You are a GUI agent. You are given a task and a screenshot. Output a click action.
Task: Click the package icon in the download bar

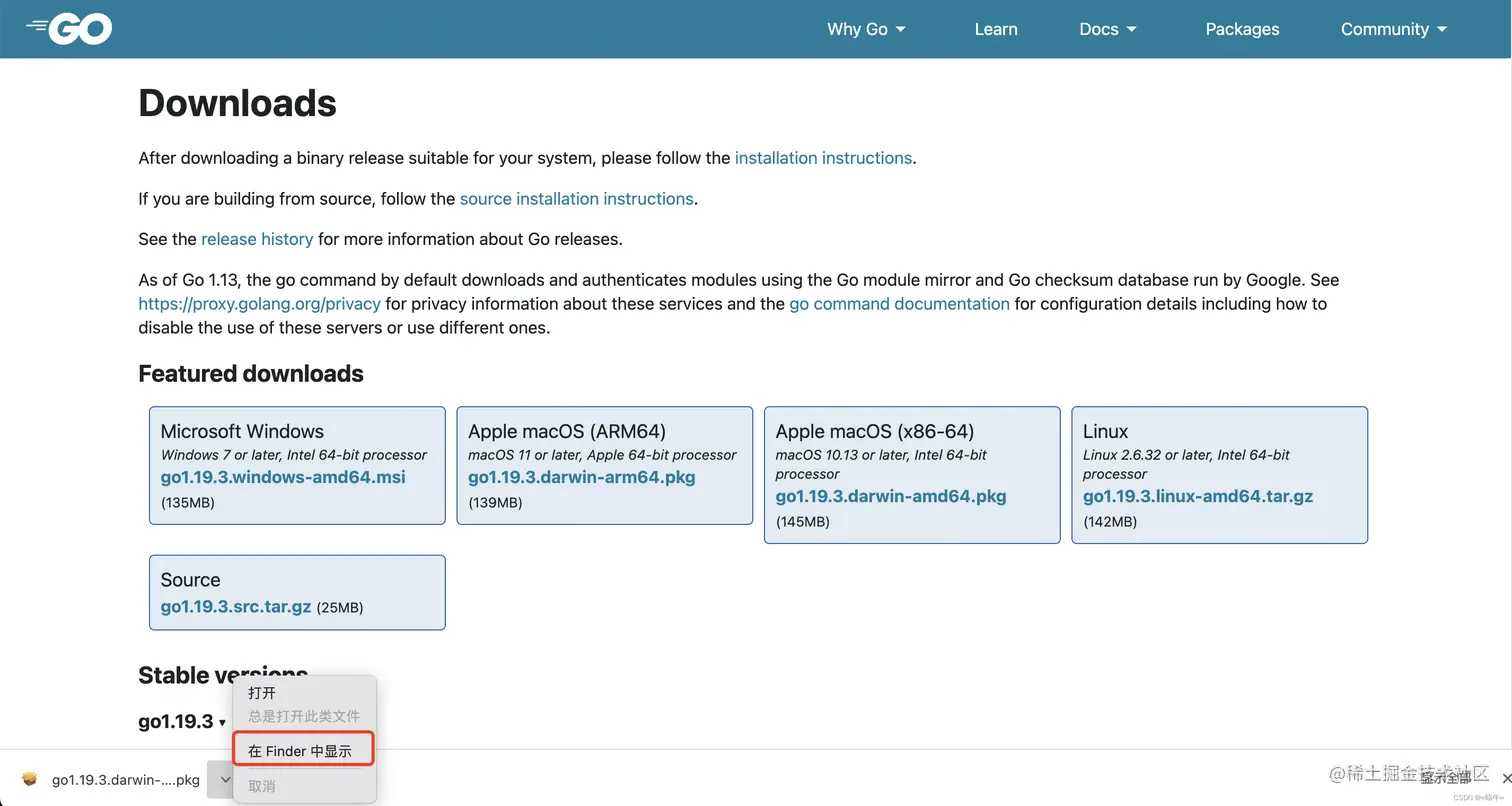(30, 779)
